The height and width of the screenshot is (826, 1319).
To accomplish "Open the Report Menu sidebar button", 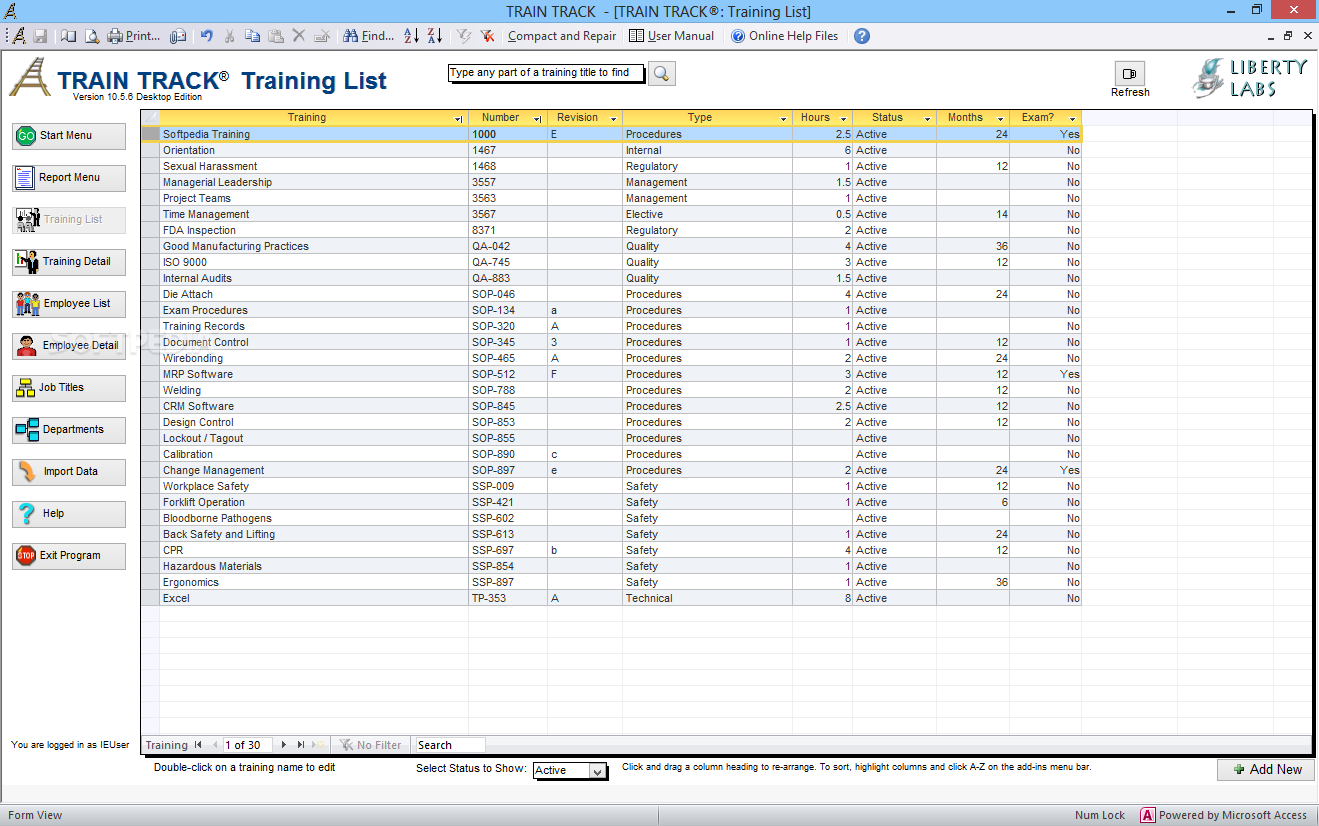I will [69, 178].
